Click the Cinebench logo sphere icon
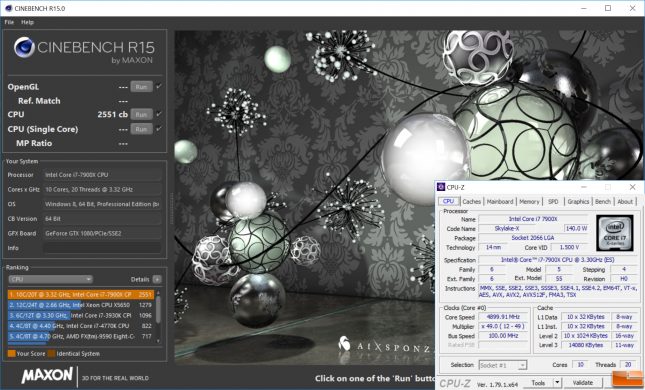 click(24, 47)
